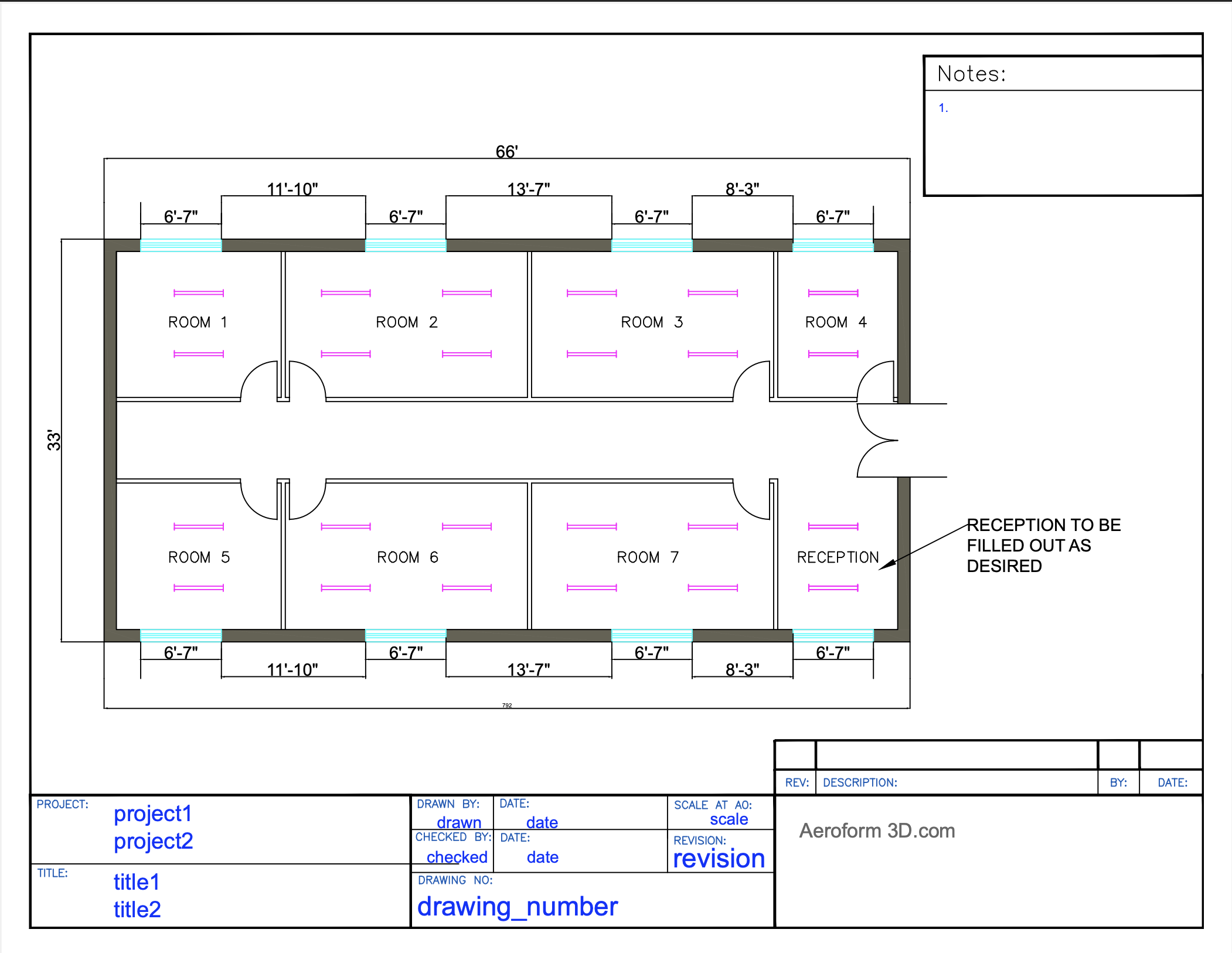Click the "PROJECT:" label

pos(62,804)
